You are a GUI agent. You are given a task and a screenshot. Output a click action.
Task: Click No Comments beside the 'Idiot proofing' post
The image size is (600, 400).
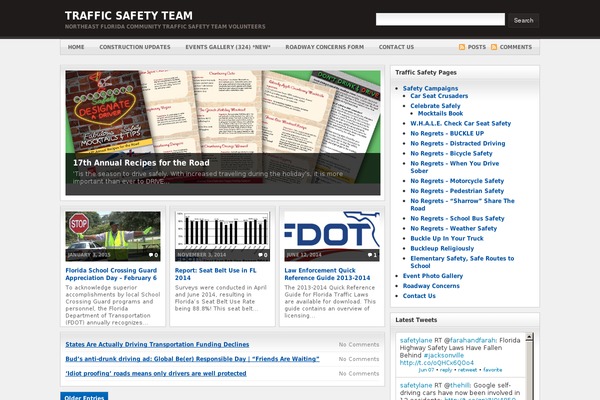click(x=359, y=374)
